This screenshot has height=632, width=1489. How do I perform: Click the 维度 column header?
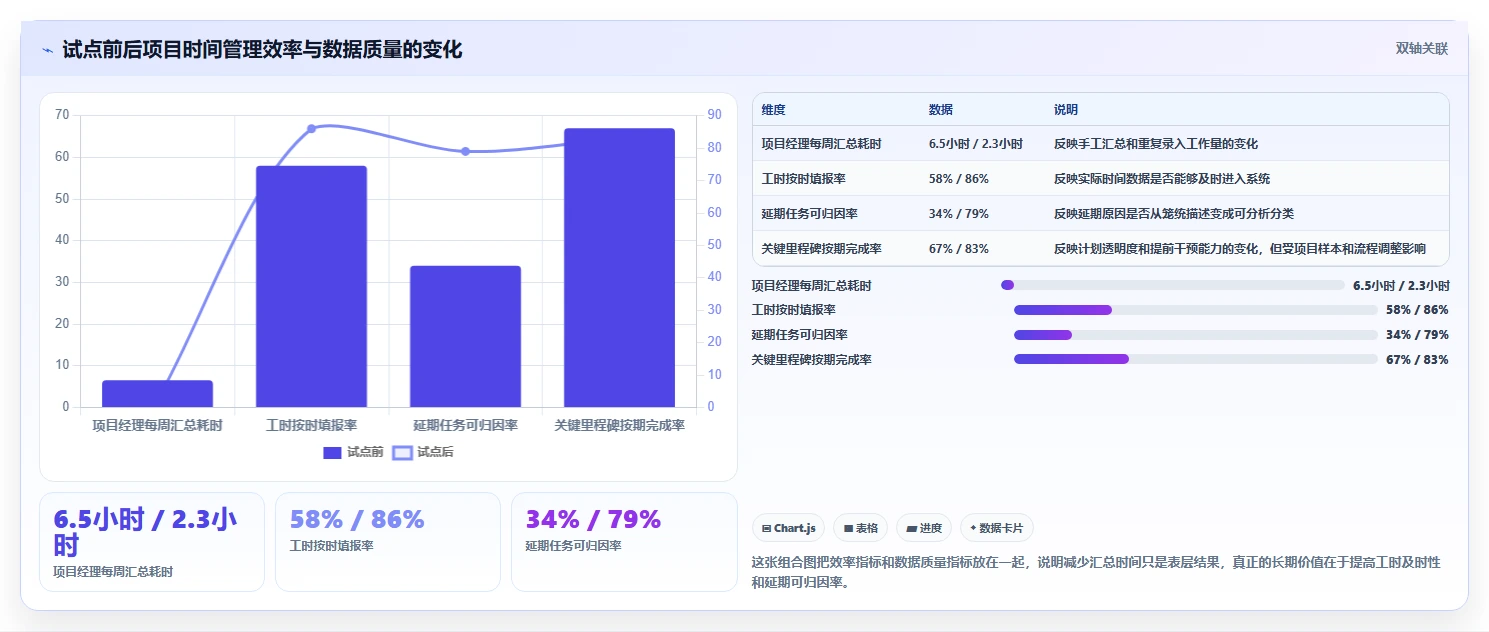pos(773,110)
